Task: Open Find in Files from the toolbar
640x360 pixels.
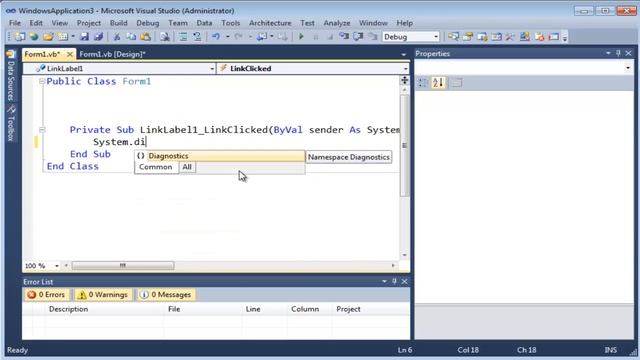Action: point(164,37)
